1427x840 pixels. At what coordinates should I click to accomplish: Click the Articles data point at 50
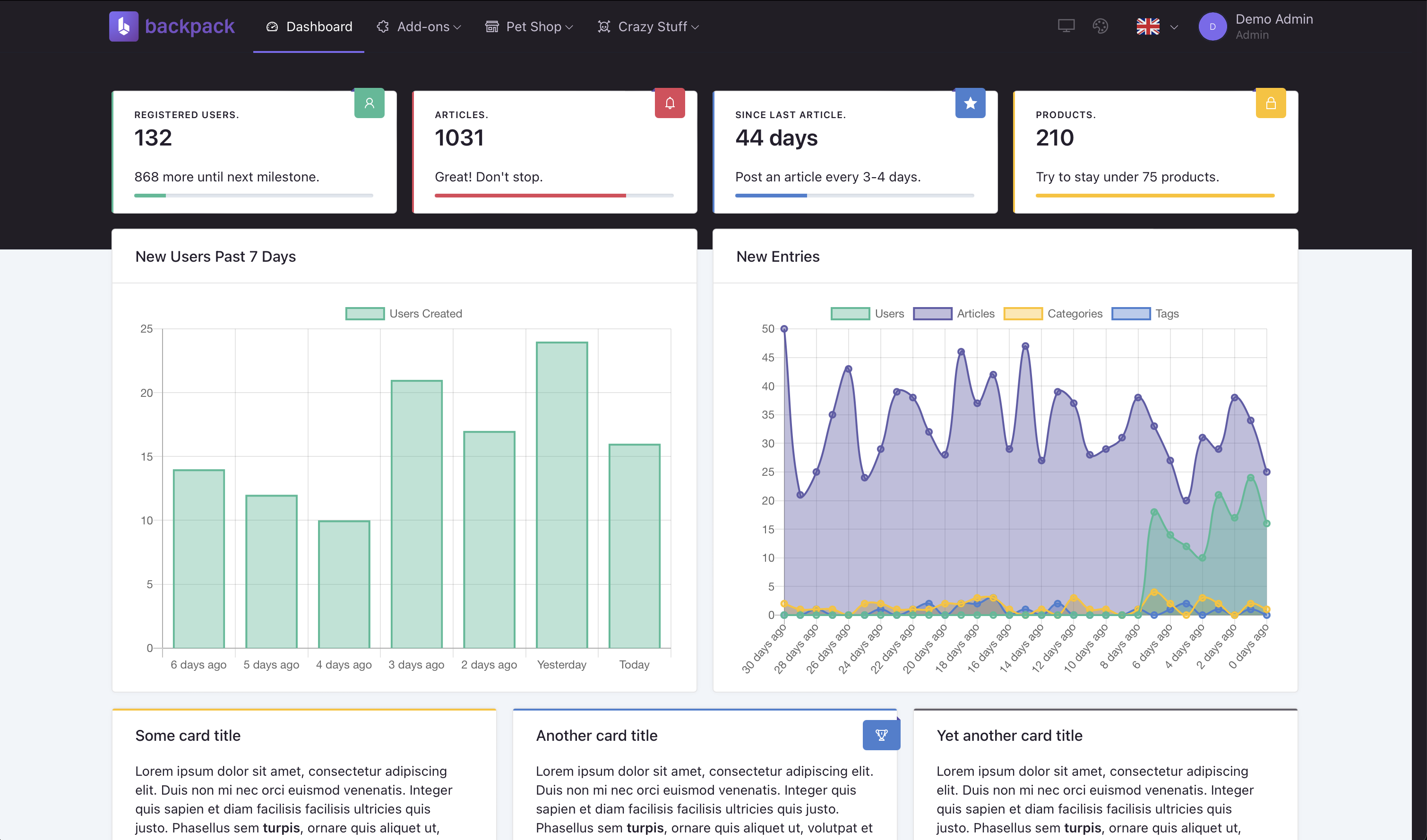click(x=784, y=329)
